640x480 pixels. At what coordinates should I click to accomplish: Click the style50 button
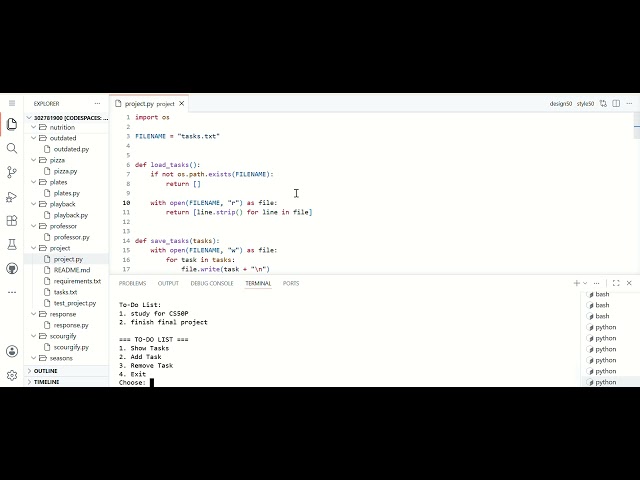585,104
